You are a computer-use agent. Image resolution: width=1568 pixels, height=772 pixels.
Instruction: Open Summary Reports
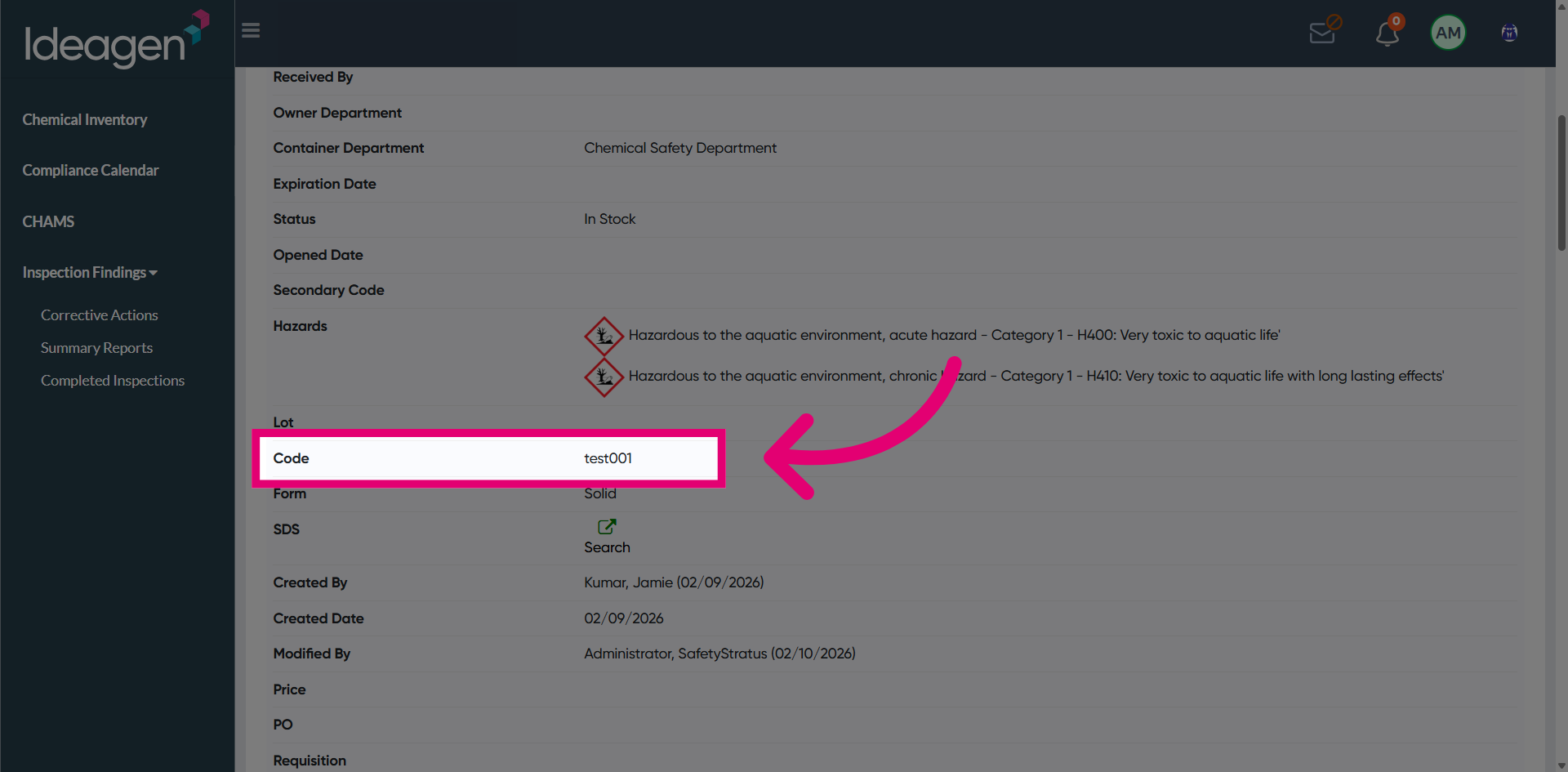click(97, 347)
